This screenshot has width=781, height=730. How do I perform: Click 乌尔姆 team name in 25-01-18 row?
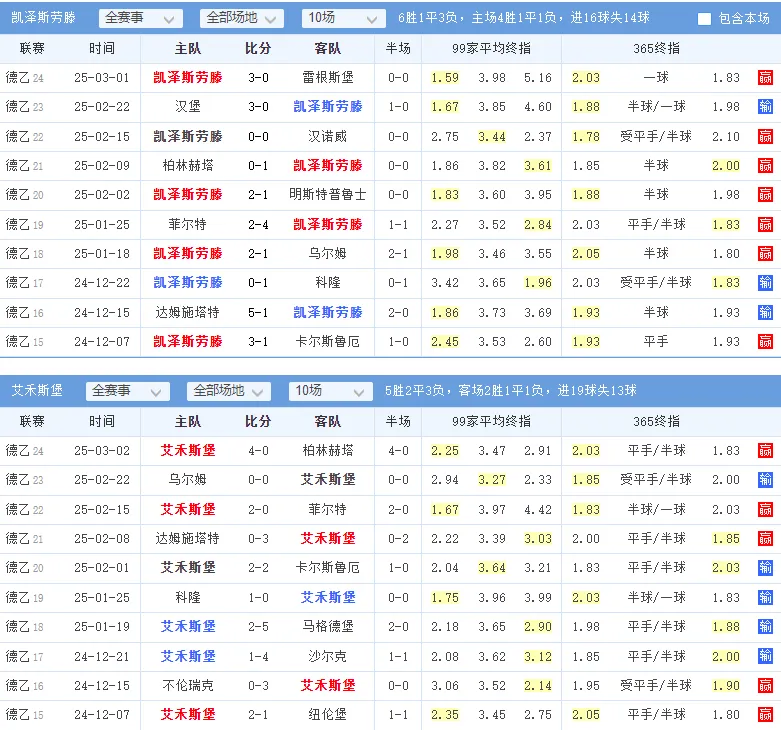pyautogui.click(x=328, y=253)
